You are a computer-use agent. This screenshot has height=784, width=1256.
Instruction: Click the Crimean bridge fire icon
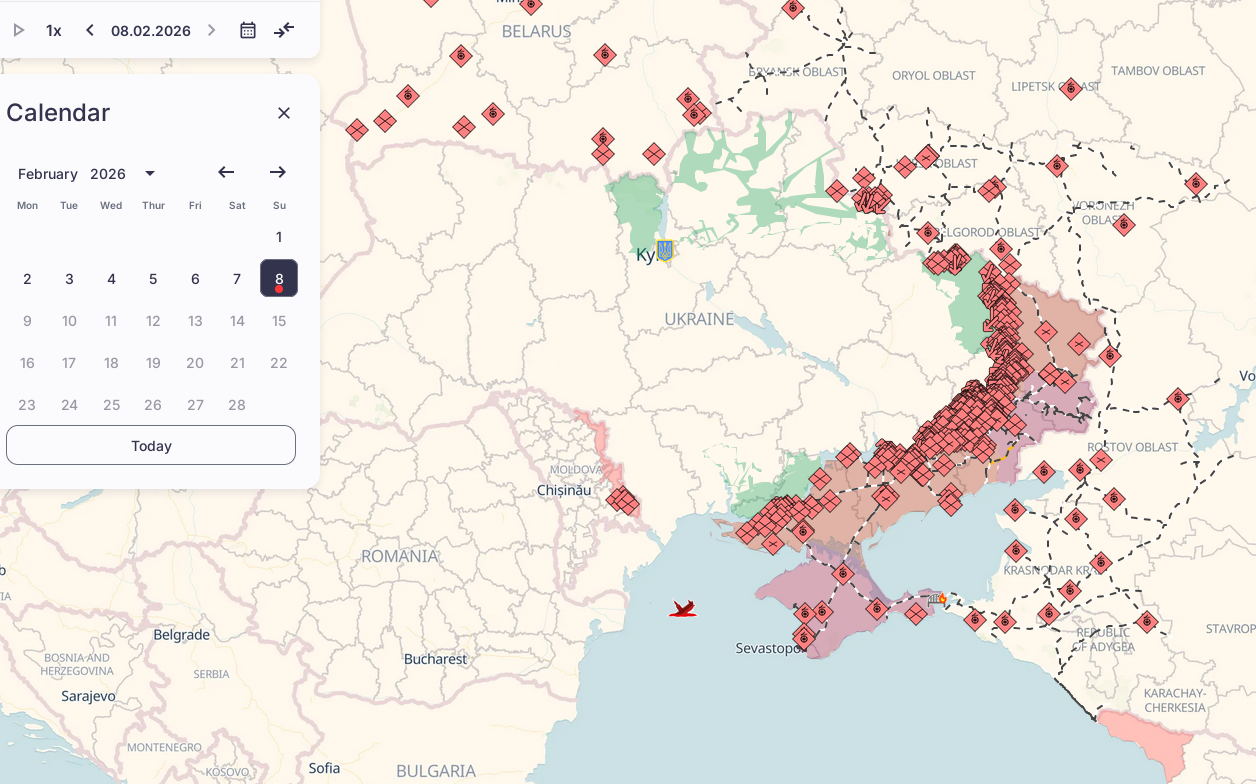(937, 599)
